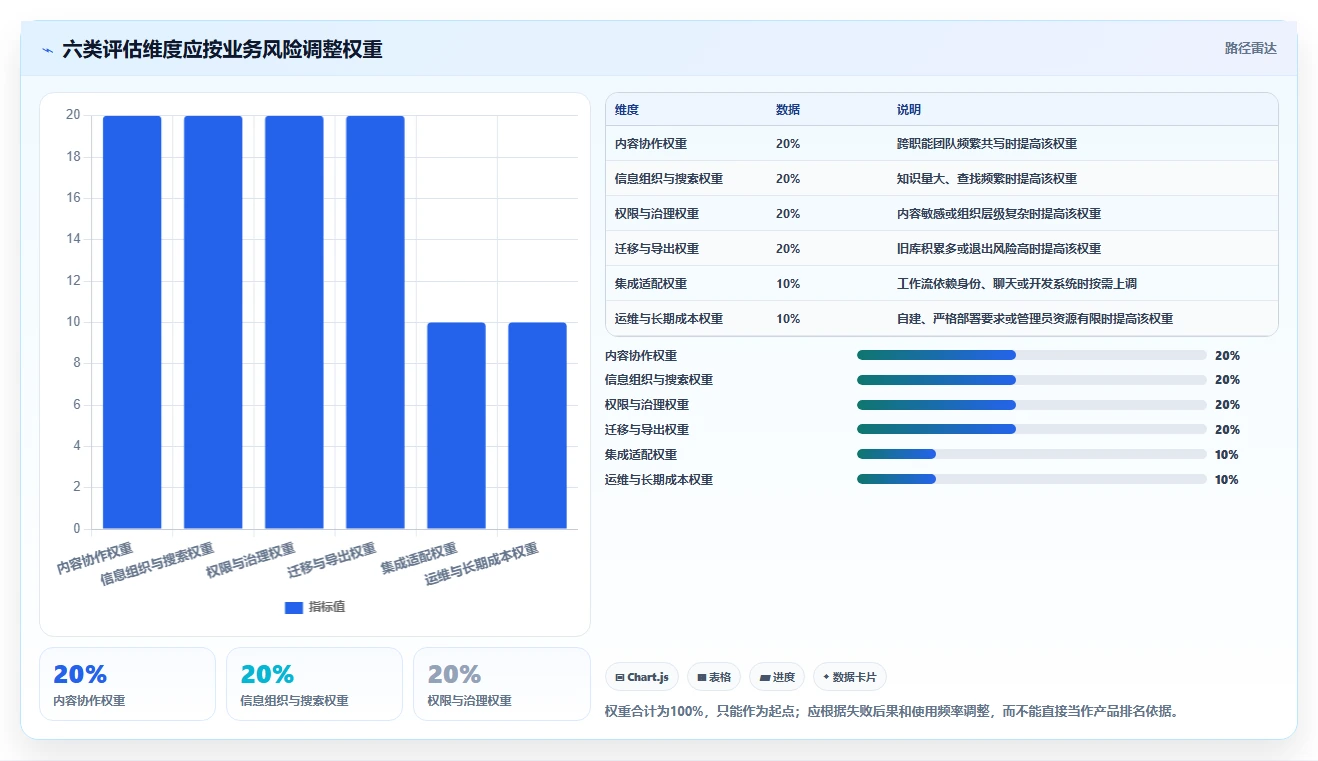1318x761 pixels.
Task: Click 知识量大、查找频繁时提高该权重 description
Action: coord(987,179)
